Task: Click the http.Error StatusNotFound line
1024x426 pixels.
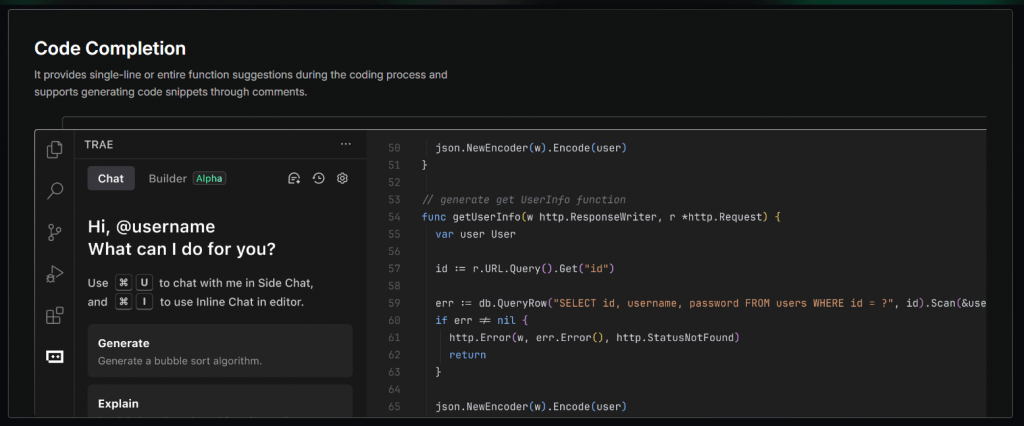Action: click(594, 338)
